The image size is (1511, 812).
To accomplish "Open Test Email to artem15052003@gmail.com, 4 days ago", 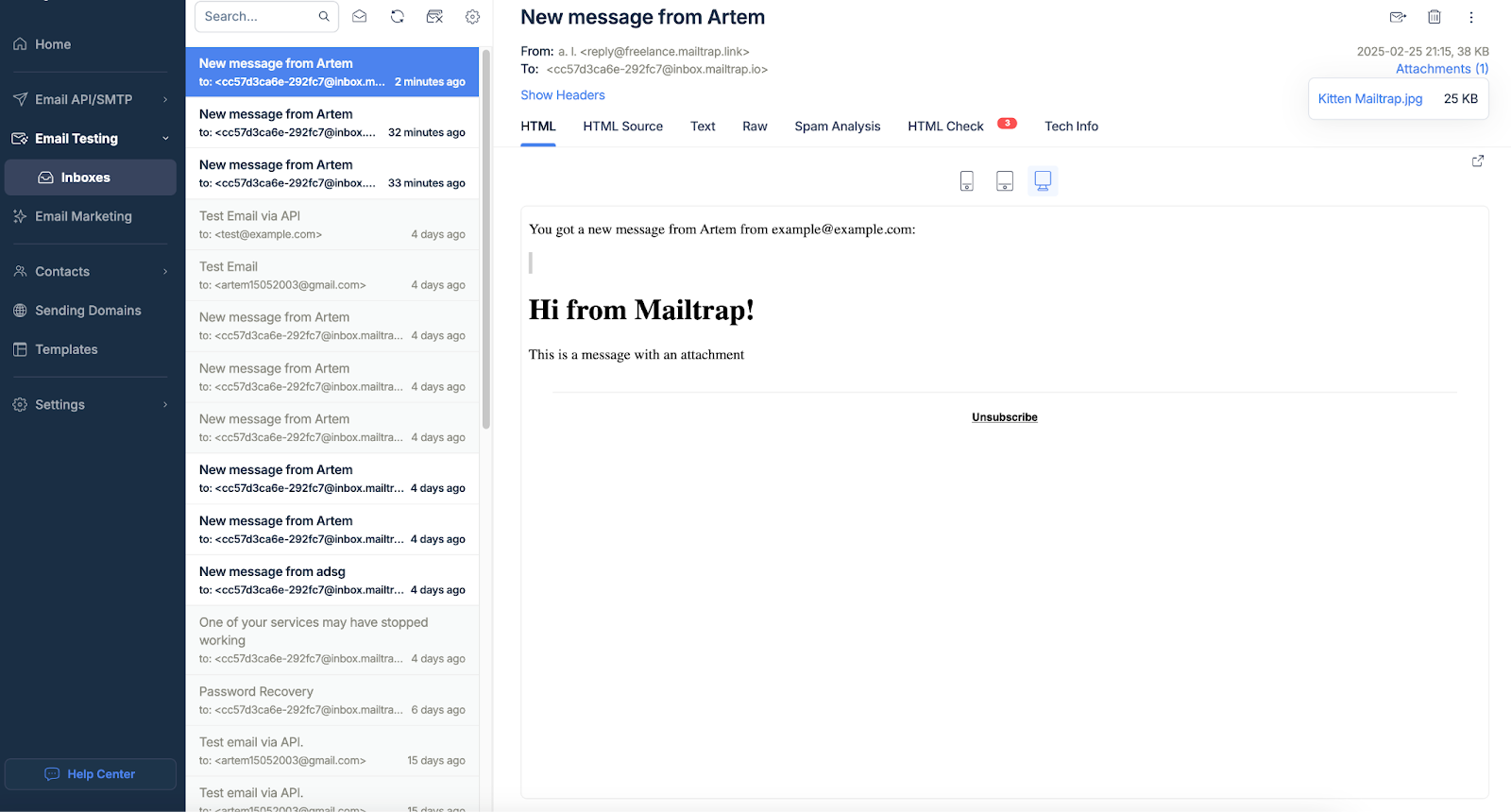I will click(x=332, y=276).
